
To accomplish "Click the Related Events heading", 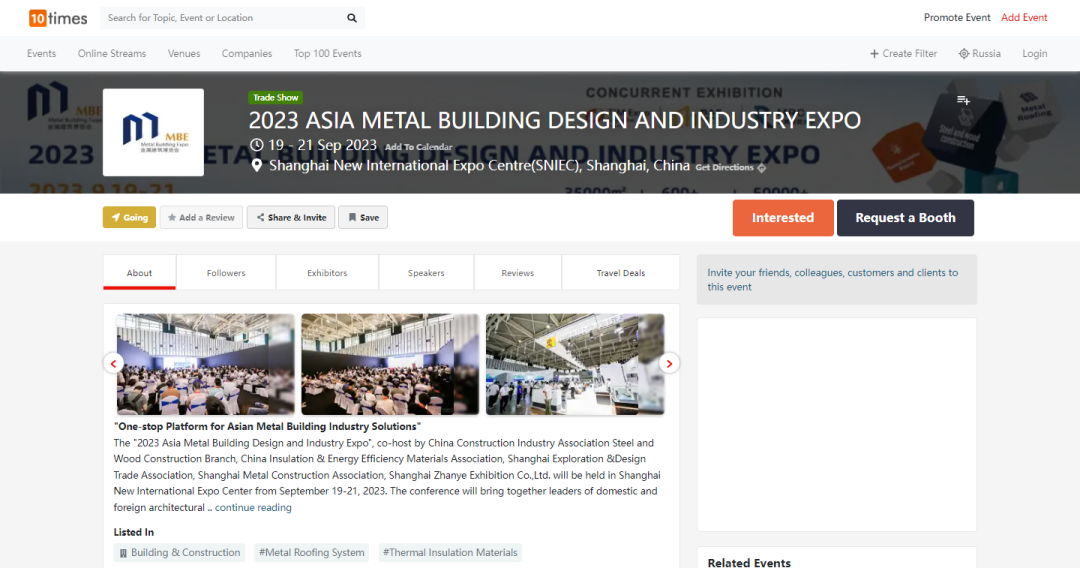I will [749, 562].
